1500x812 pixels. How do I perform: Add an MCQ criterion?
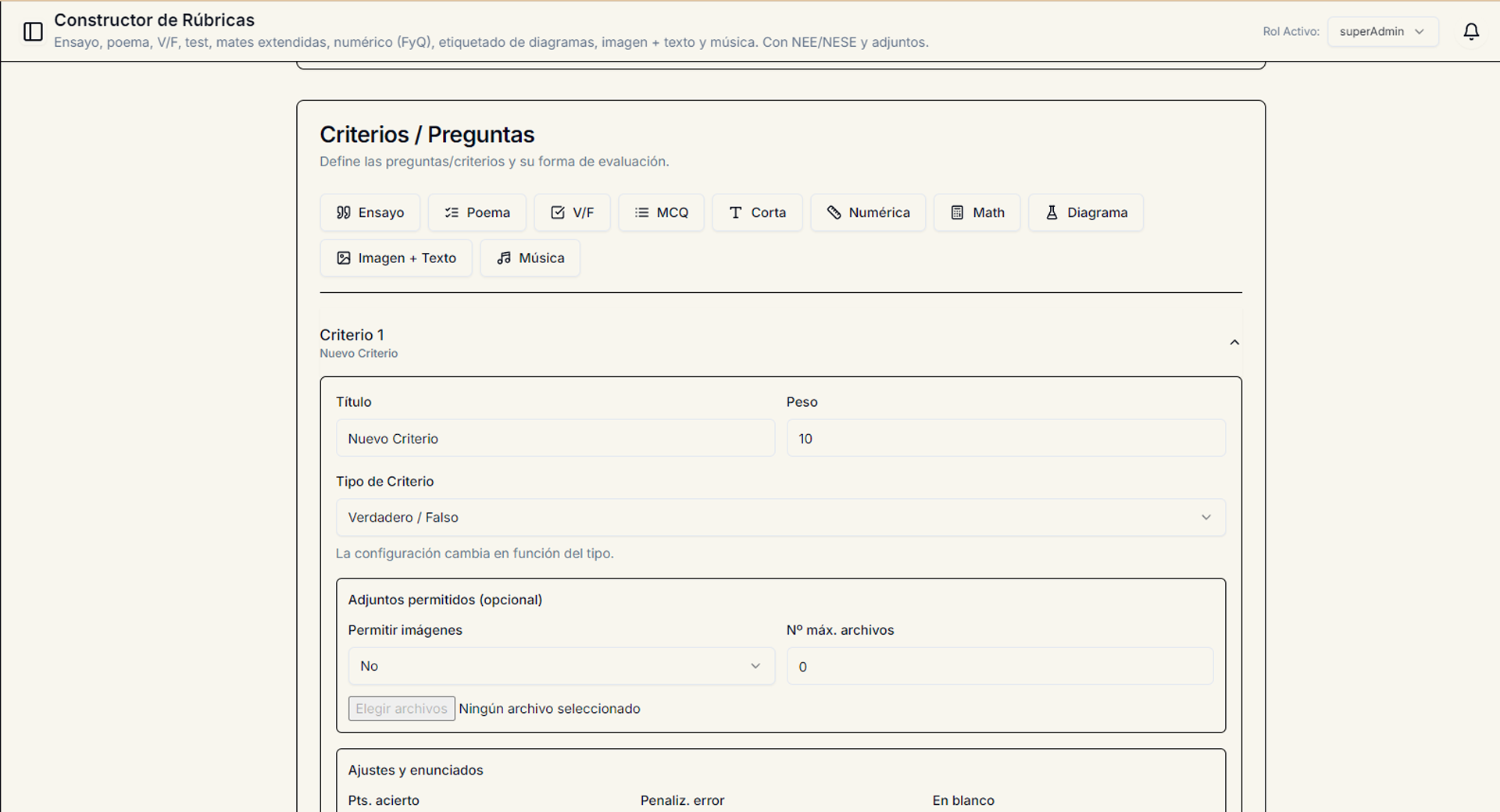[661, 212]
